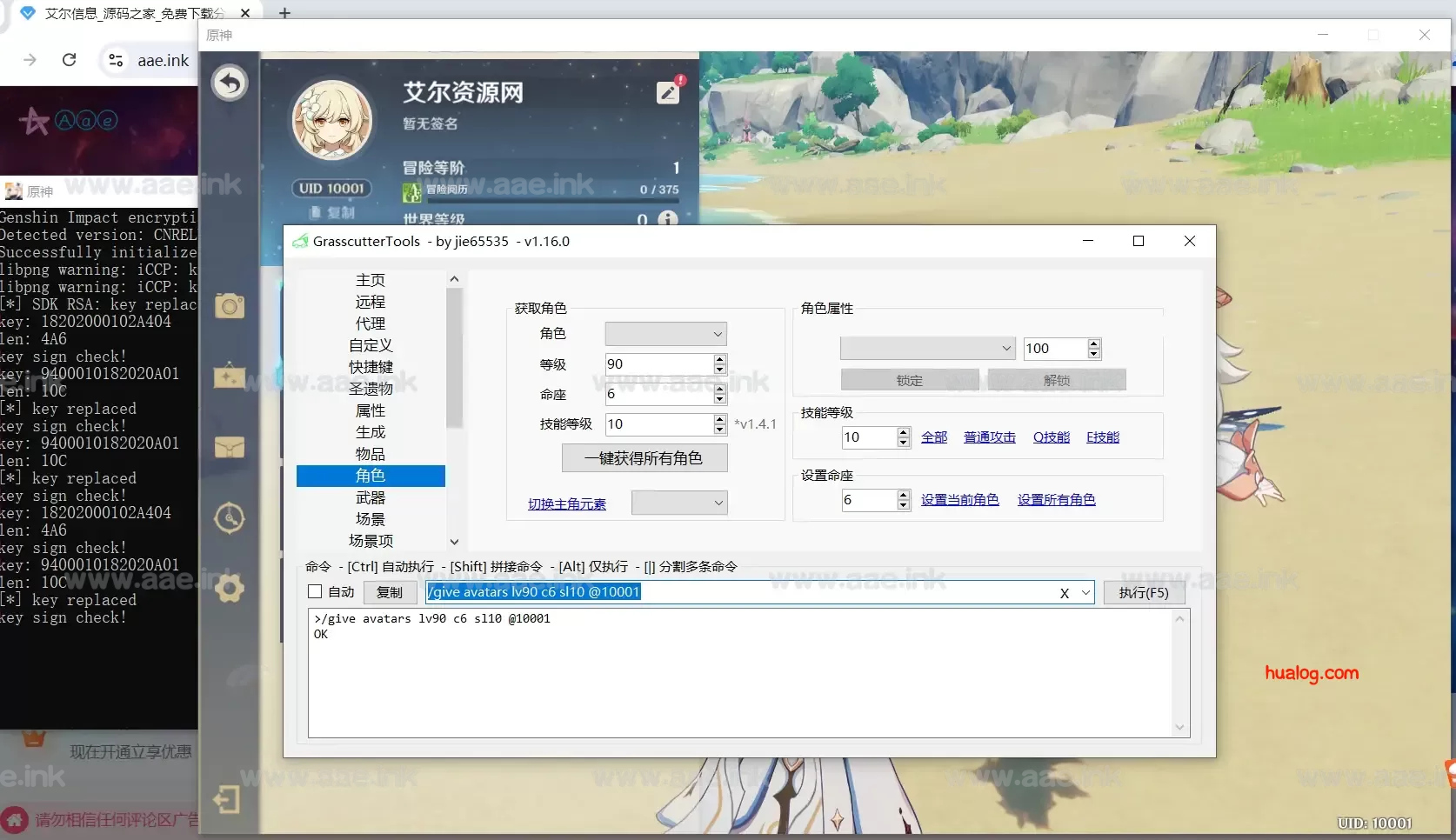Open a new browser tab

click(284, 13)
